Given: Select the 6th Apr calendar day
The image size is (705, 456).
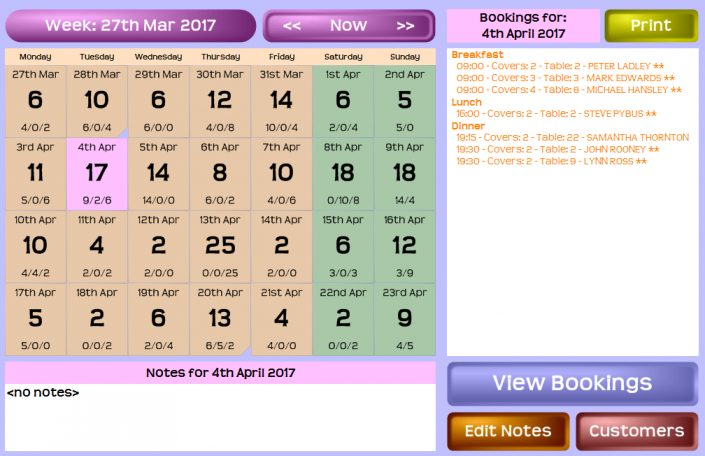Looking at the screenshot, I should 220,174.
